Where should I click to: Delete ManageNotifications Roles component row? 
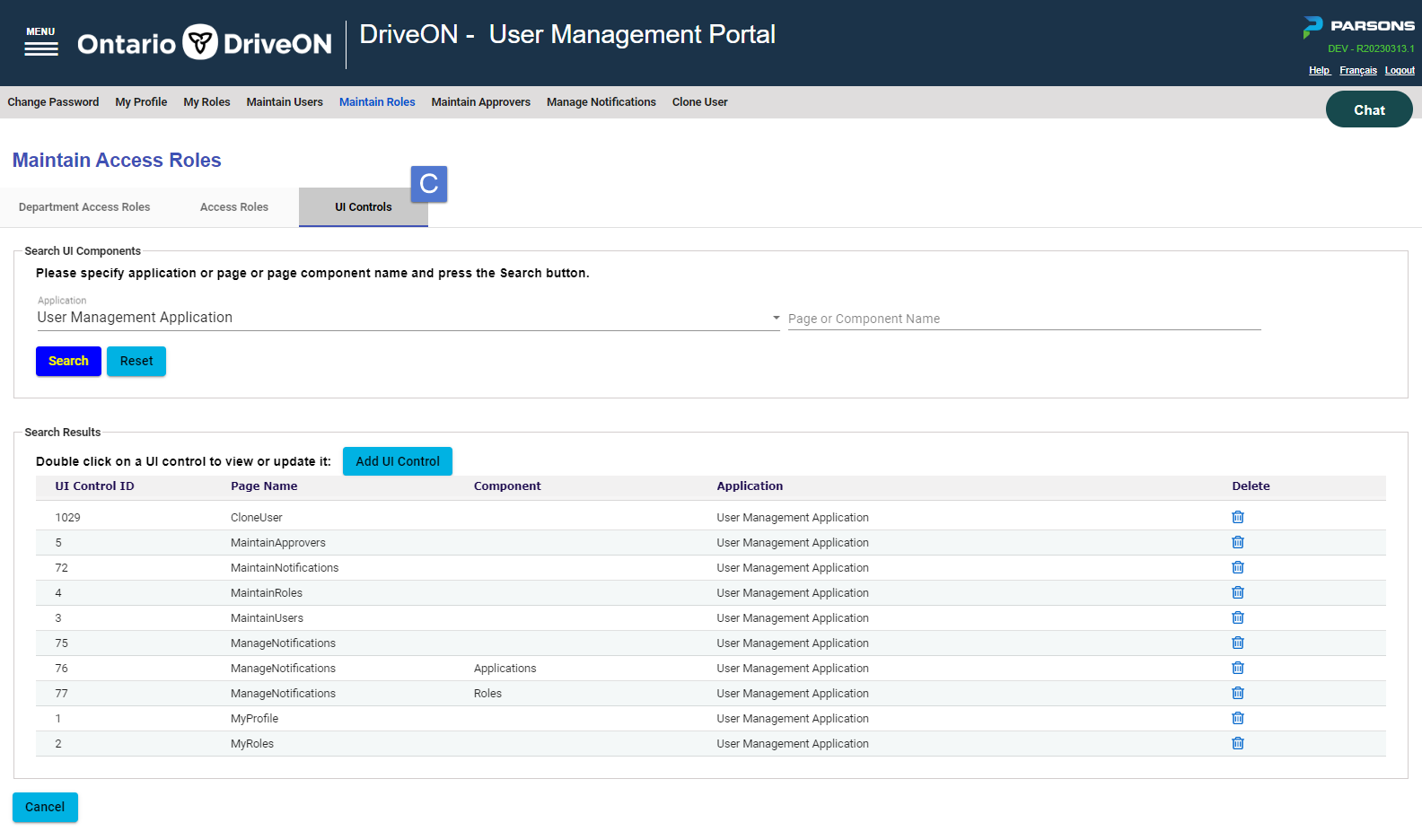pyautogui.click(x=1238, y=693)
